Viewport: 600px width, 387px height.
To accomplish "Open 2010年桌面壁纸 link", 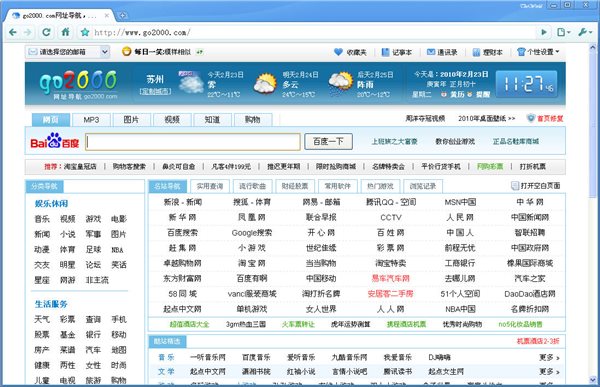I will pos(487,119).
